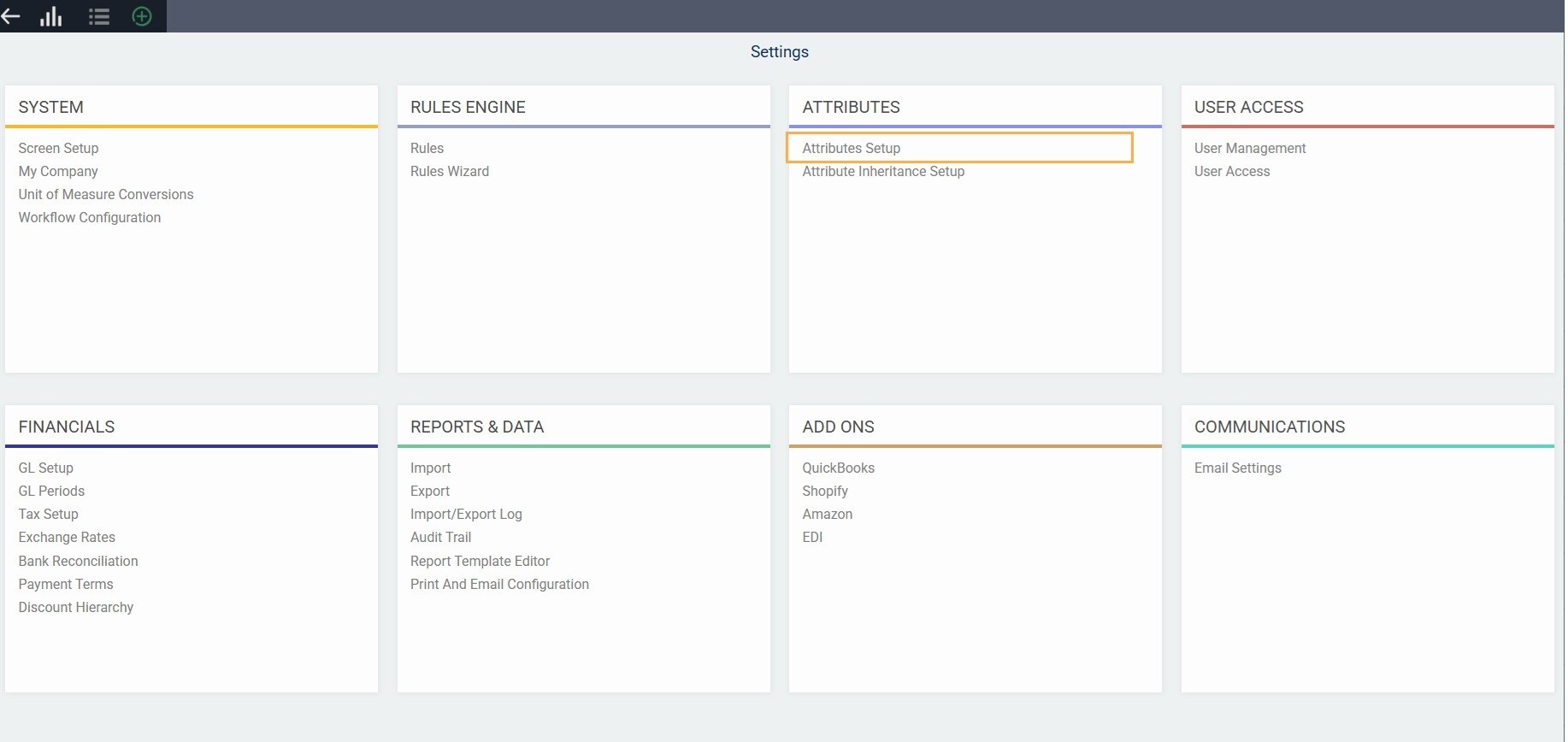Open GL Setup in Financials
This screenshot has height=742, width=1568.
(46, 468)
